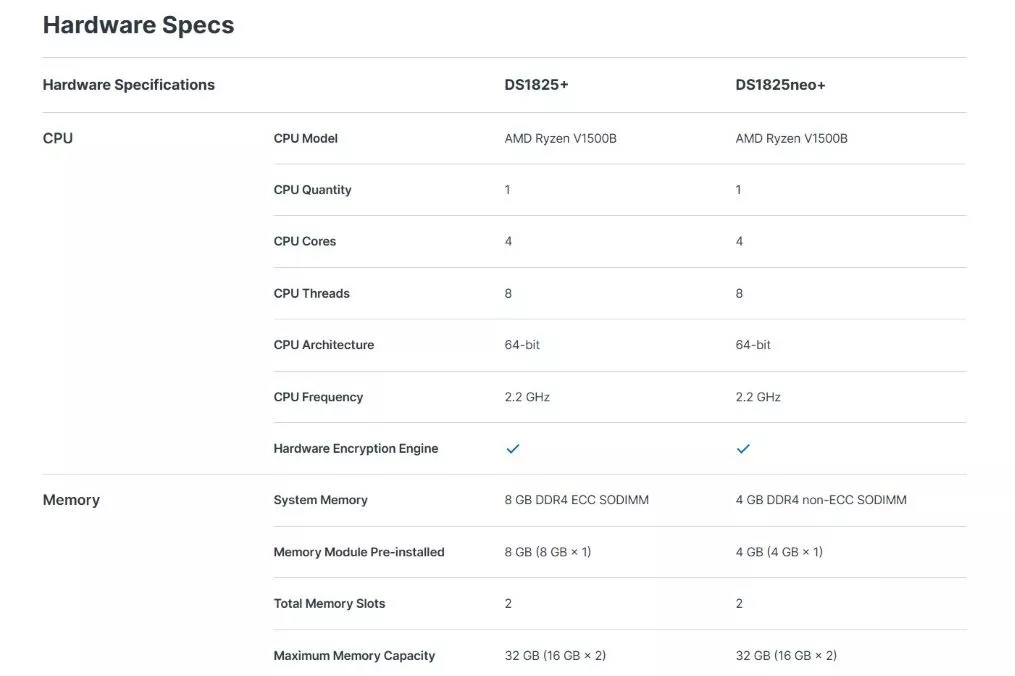Click AMD Ryzen V1500B under DS1825+
This screenshot has width=1015, height=676.
tap(561, 138)
